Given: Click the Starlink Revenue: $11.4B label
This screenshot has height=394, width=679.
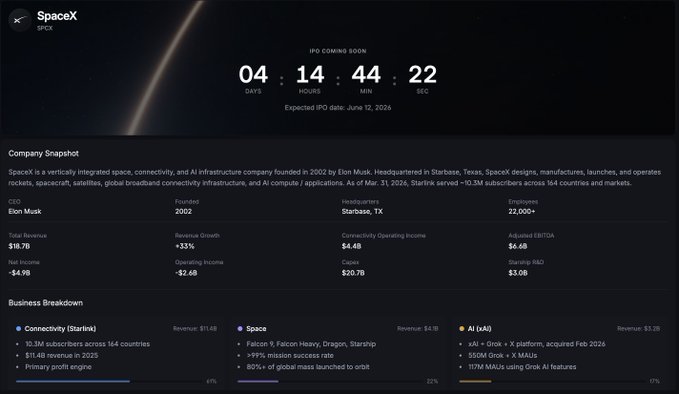Looking at the screenshot, I should click(195, 329).
